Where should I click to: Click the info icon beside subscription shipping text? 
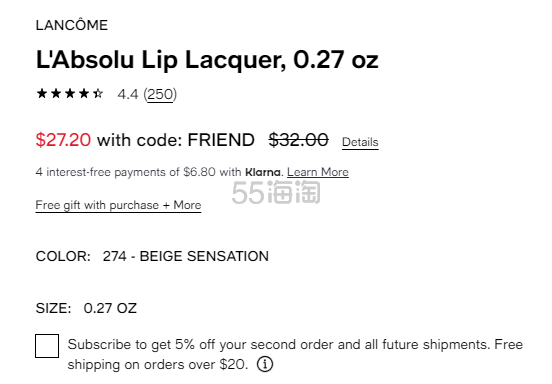coord(265,364)
